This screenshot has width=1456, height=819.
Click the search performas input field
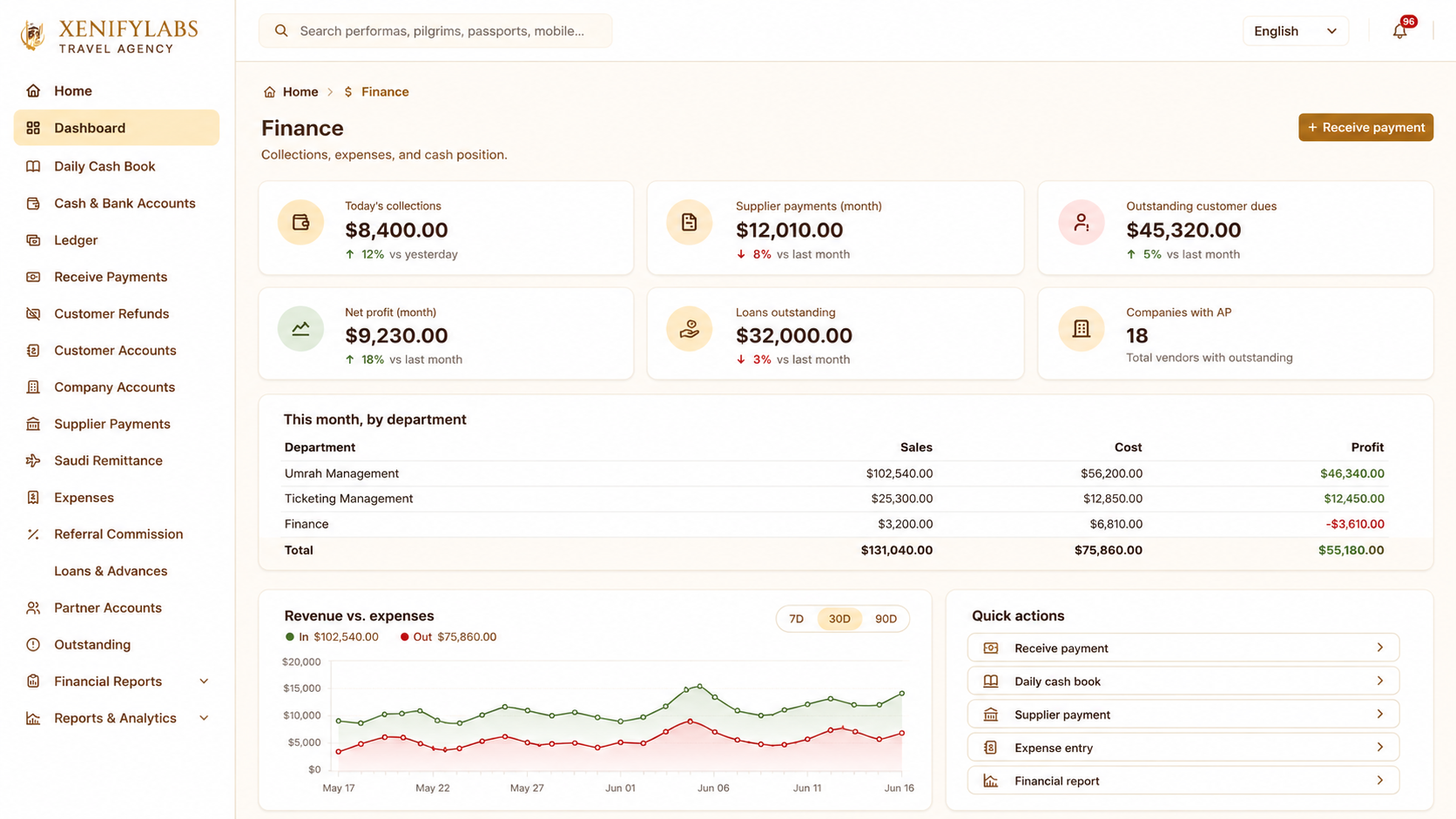pos(435,31)
